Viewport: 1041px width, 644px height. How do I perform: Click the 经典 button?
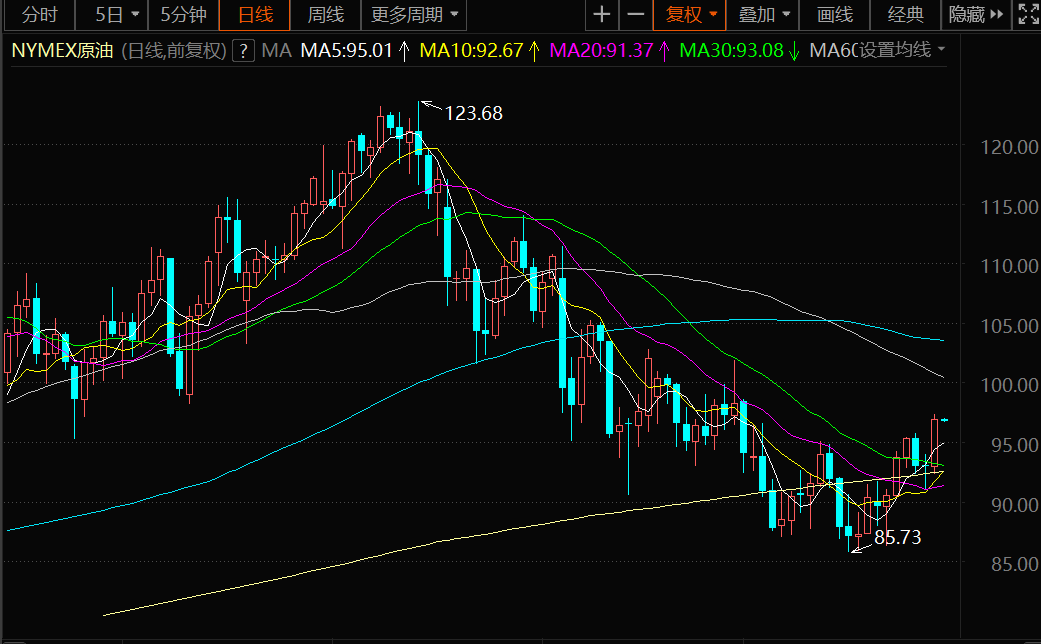coord(906,15)
